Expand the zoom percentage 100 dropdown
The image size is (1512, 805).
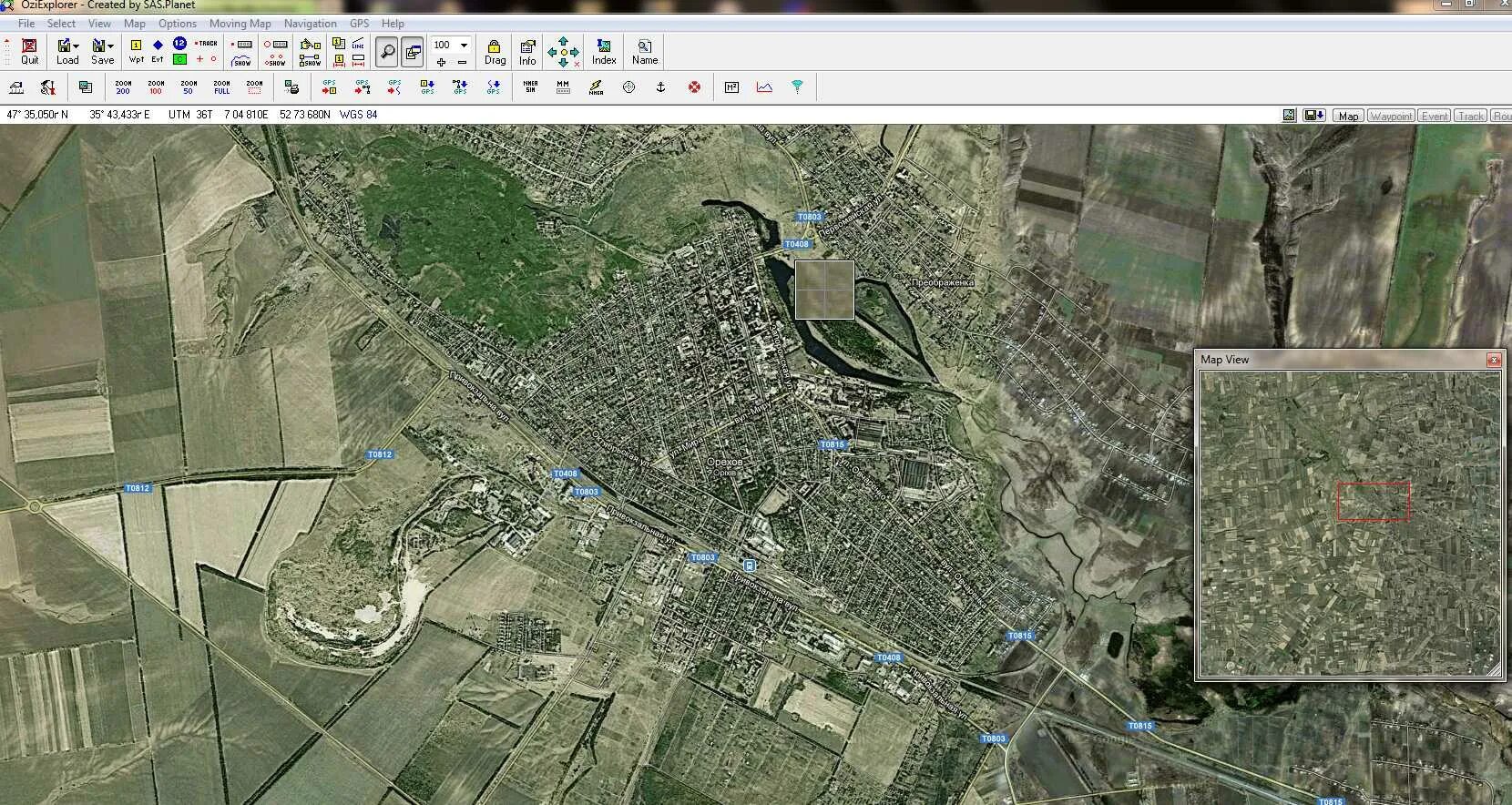[464, 45]
